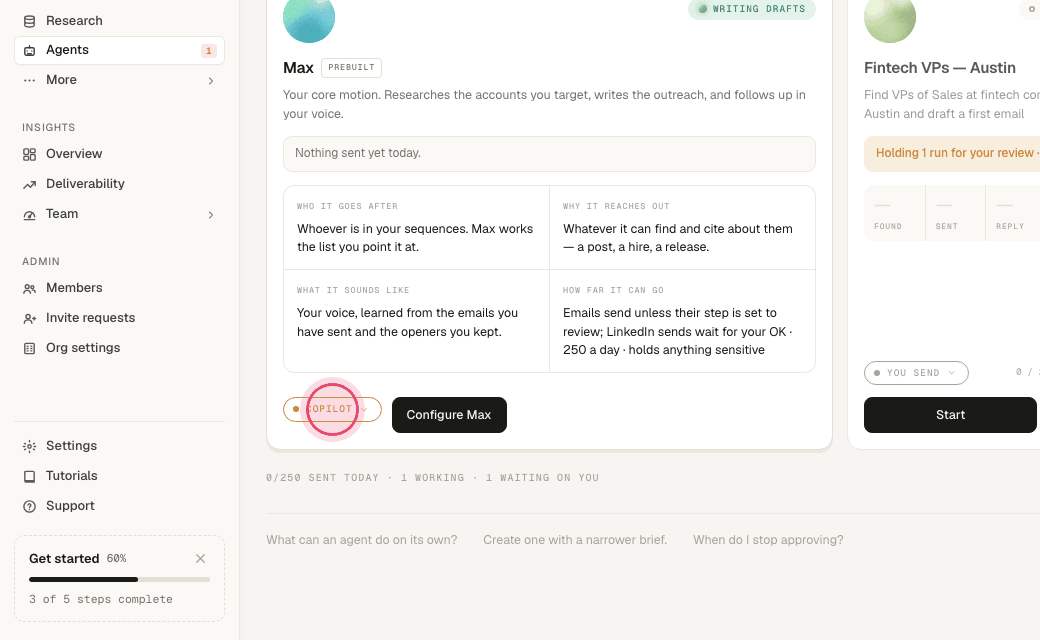This screenshot has width=1040, height=640.
Task: Click the '0/250 sent today' status line
Action: [x=432, y=478]
